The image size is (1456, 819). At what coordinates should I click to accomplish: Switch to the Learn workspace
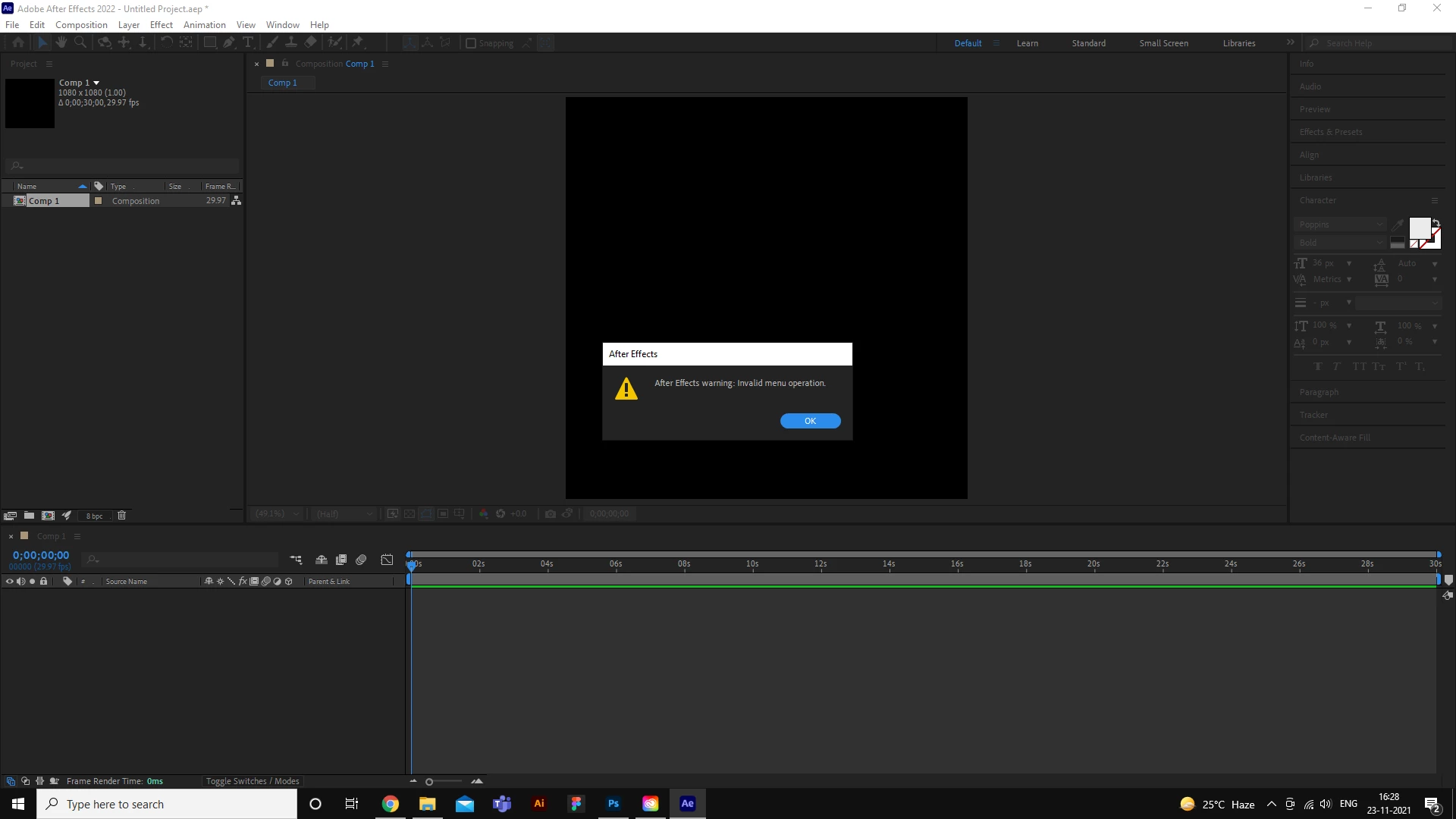1027,43
